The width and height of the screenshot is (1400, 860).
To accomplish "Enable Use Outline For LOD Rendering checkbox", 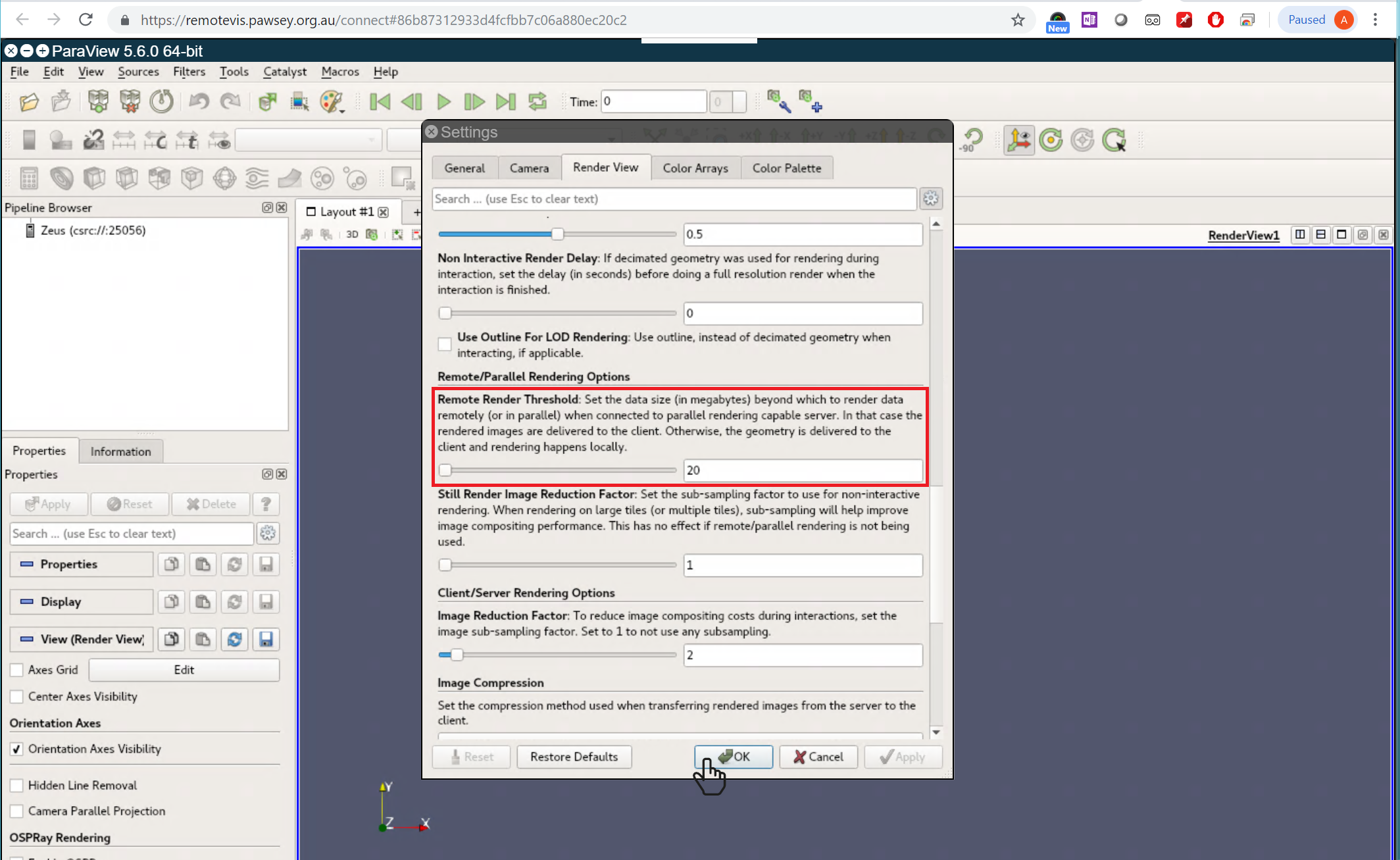I will [445, 344].
